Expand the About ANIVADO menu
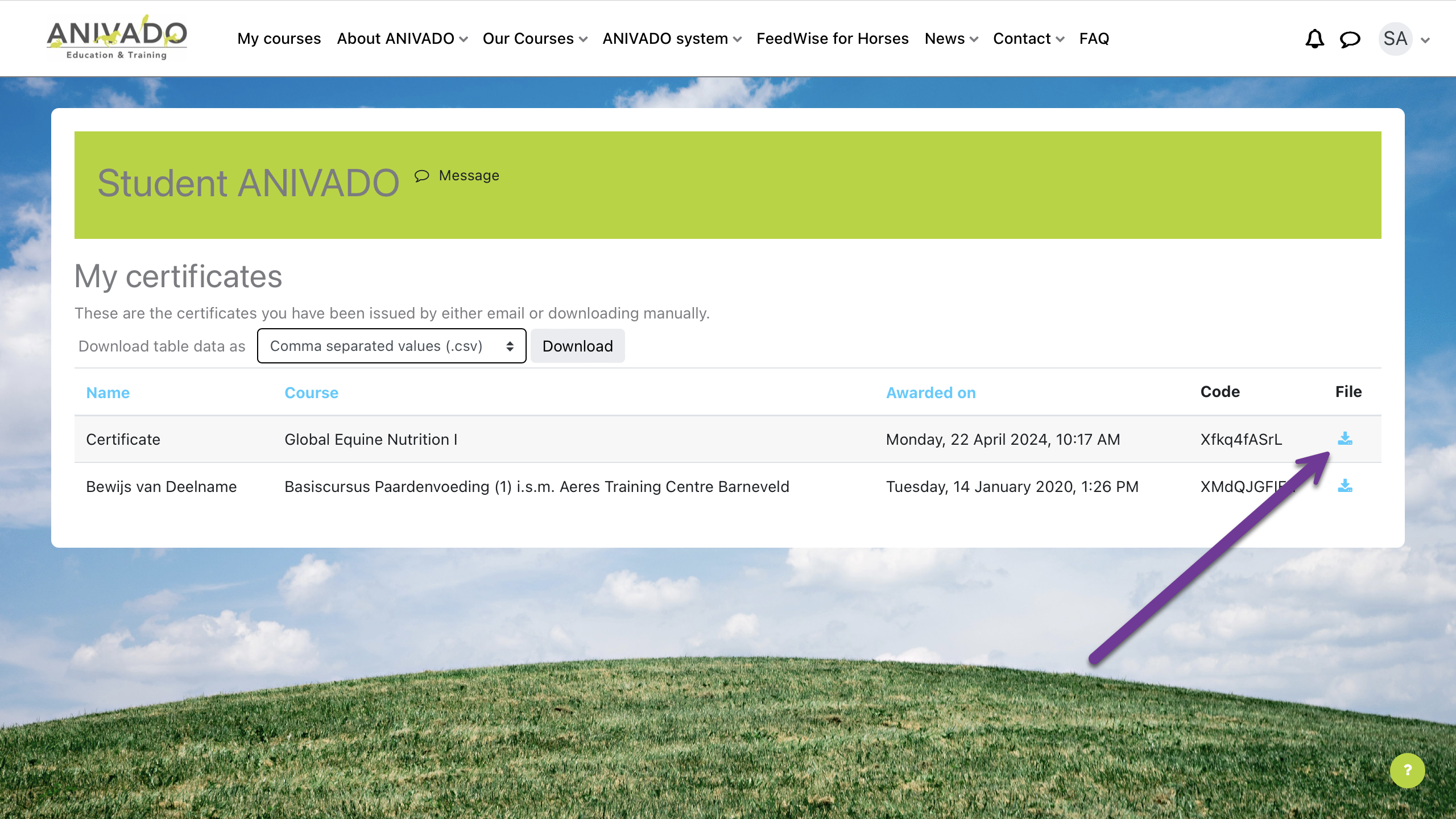1456x819 pixels. click(402, 39)
